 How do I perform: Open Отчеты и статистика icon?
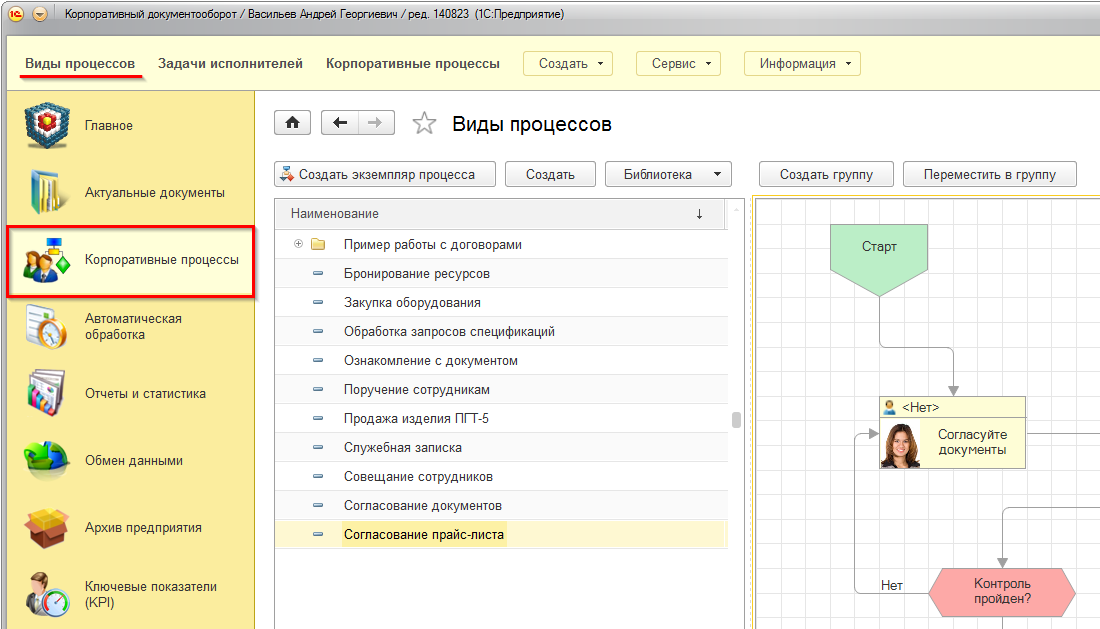tap(46, 394)
